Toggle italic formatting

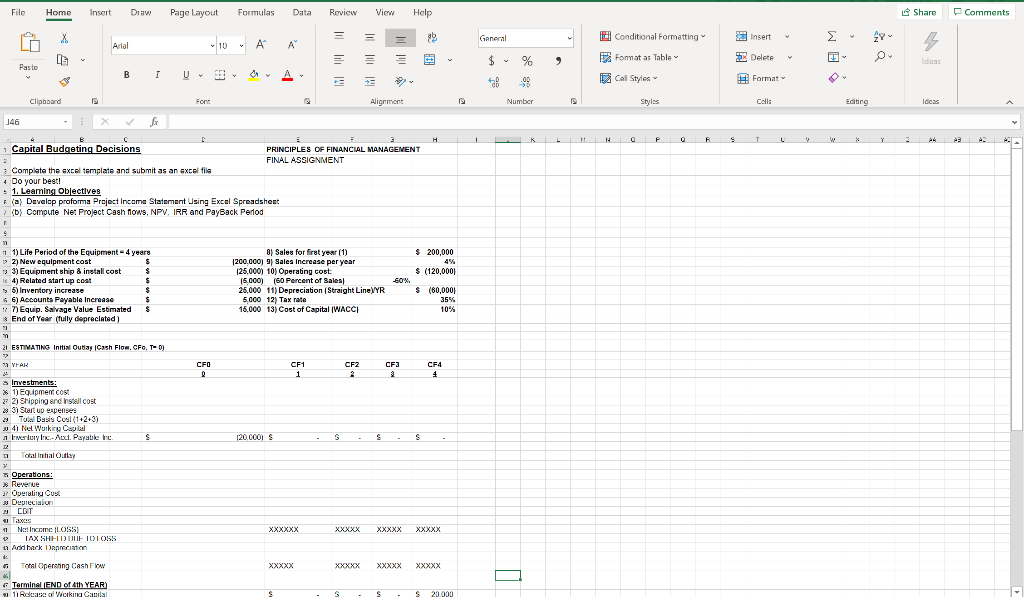point(156,74)
